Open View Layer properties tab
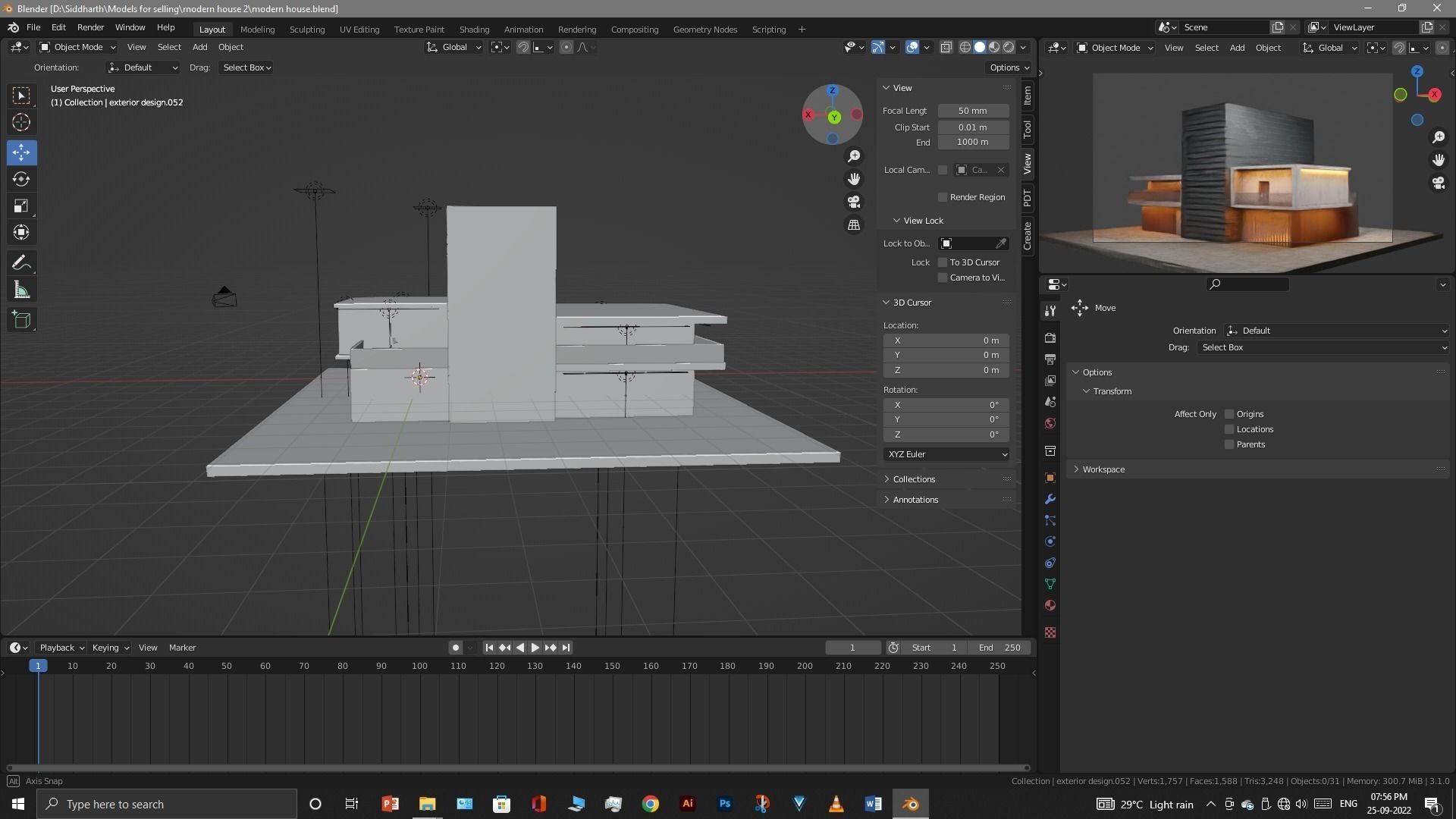Image resolution: width=1456 pixels, height=819 pixels. [x=1050, y=380]
